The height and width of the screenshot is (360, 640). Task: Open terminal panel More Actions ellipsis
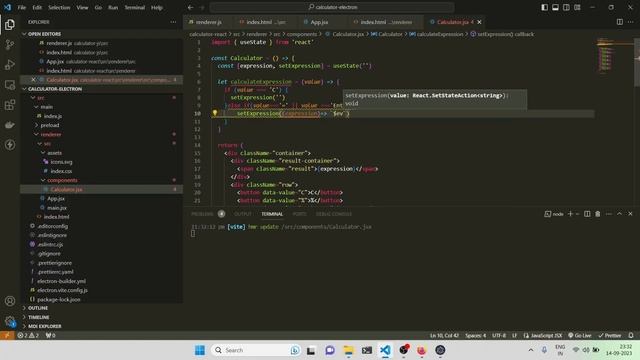pos(609,214)
